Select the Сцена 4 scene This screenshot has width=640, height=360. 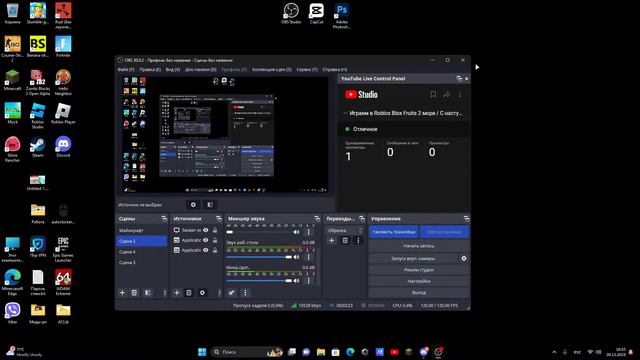142,252
